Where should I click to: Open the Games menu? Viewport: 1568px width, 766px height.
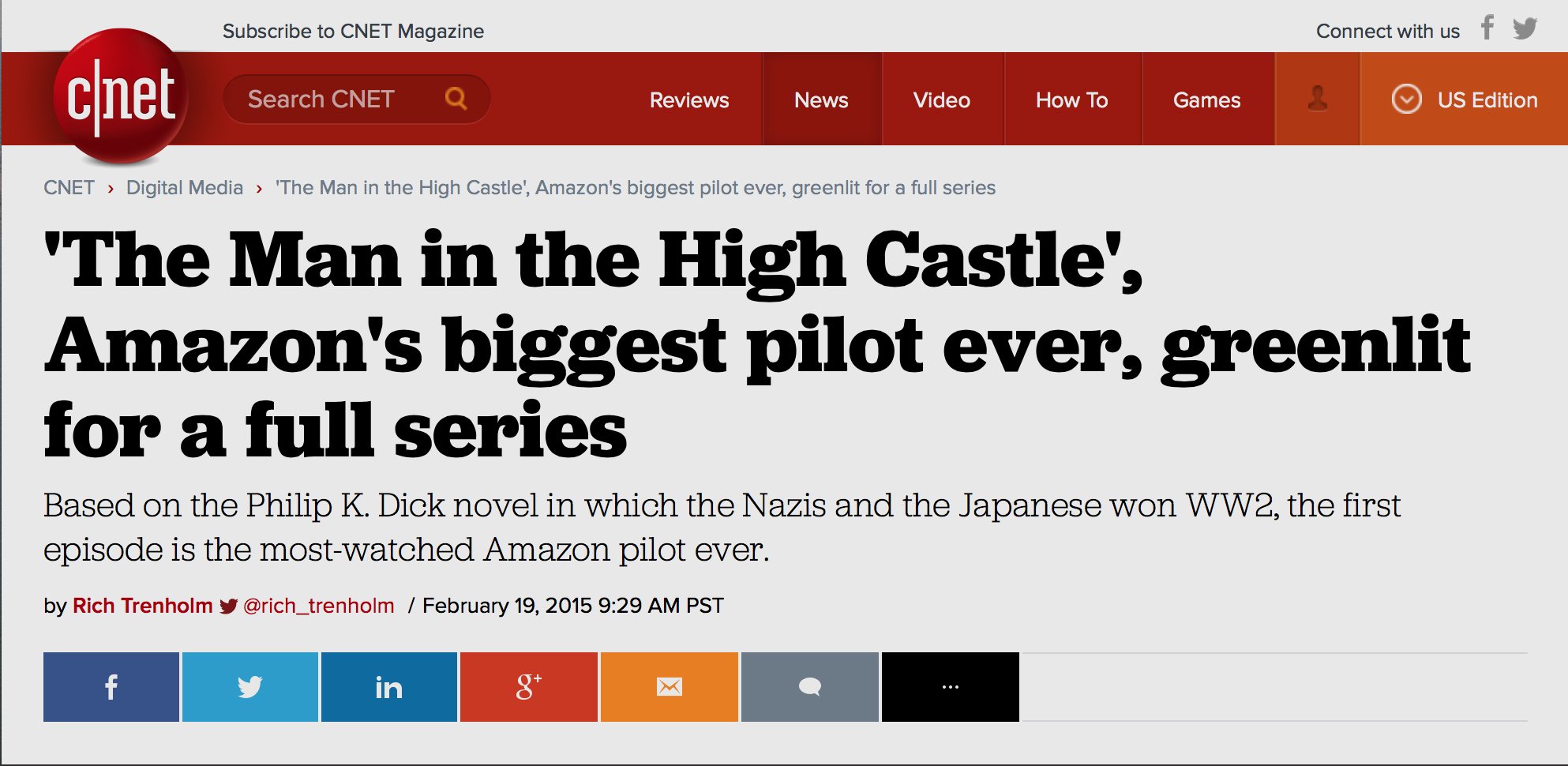pos(1207,100)
